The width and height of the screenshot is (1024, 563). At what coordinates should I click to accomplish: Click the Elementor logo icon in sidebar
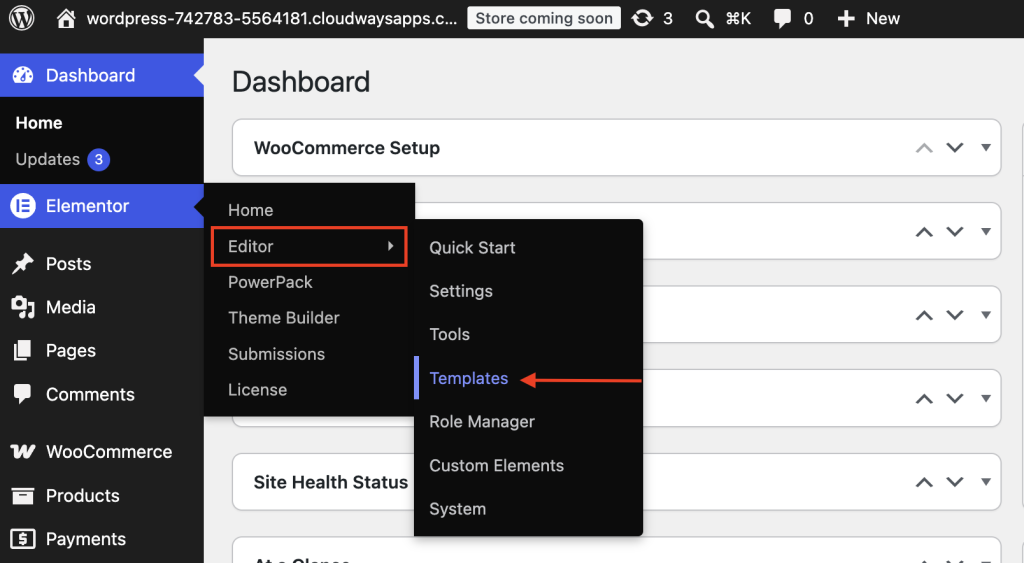[x=23, y=206]
